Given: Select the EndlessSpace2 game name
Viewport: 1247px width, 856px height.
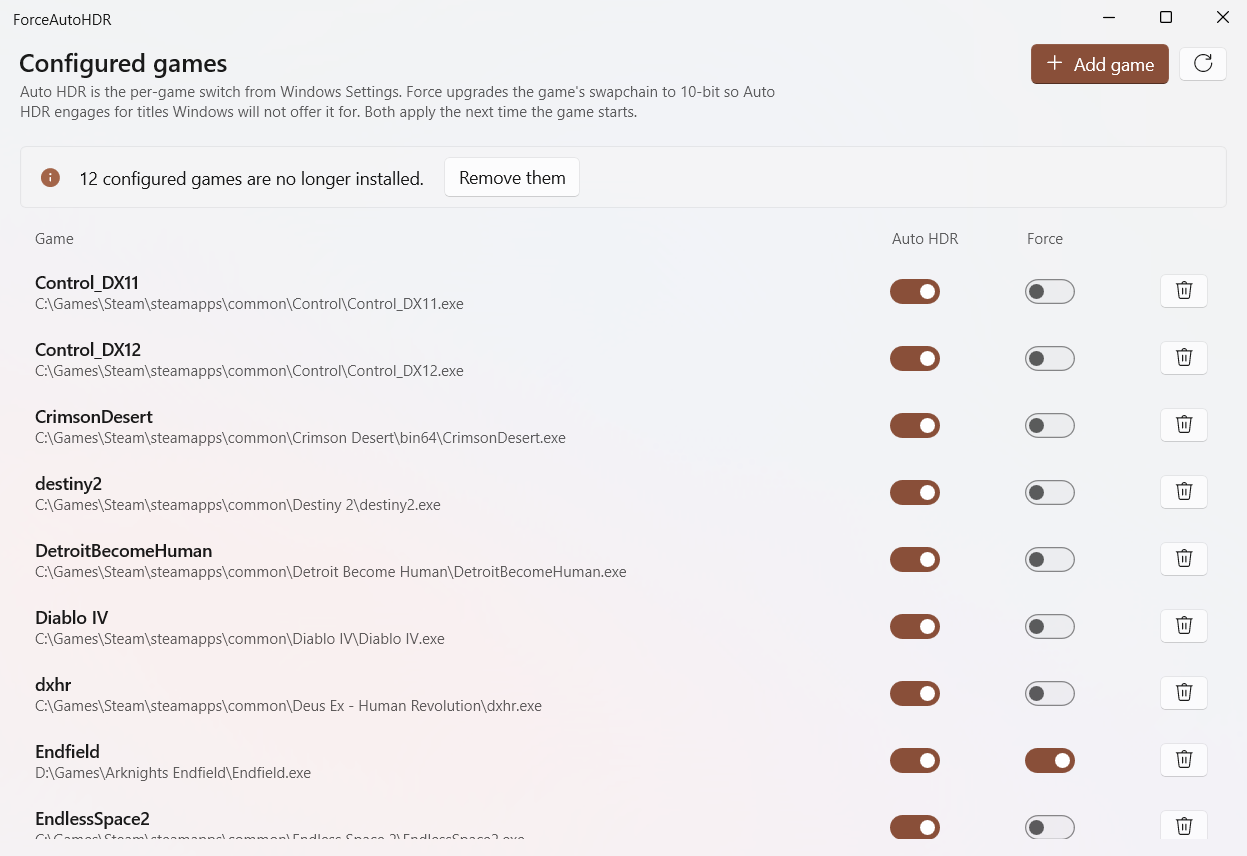Looking at the screenshot, I should [x=93, y=819].
